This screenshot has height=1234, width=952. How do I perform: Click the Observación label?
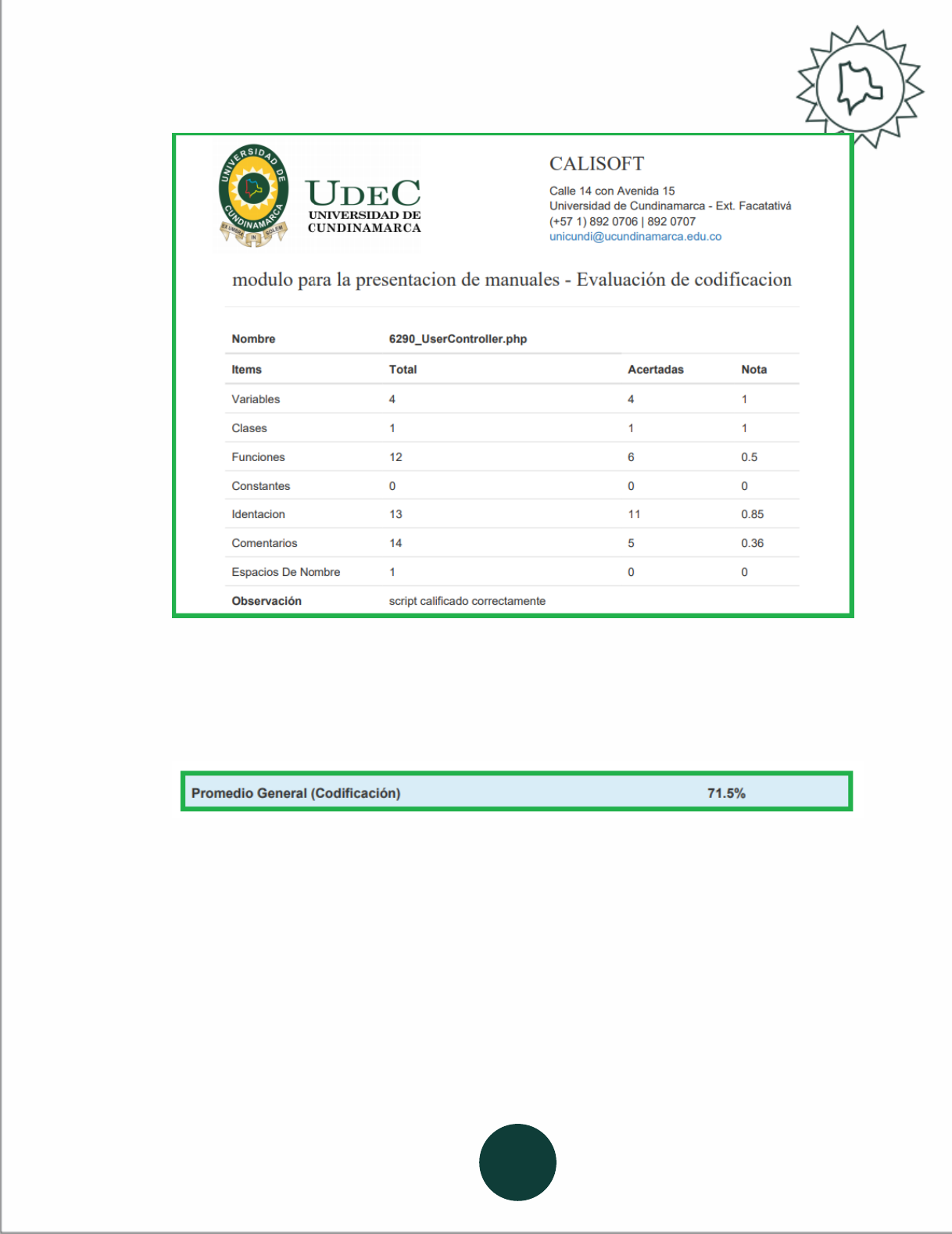tap(266, 601)
